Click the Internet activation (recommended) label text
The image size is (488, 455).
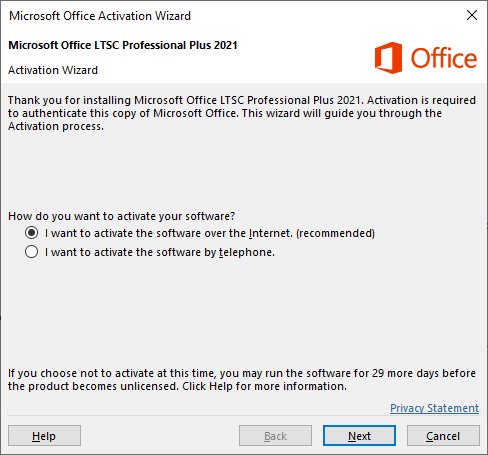tap(210, 233)
